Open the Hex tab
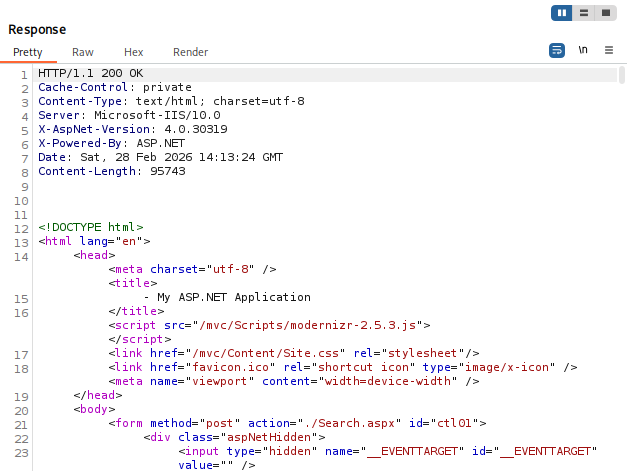The image size is (627, 471). (134, 52)
